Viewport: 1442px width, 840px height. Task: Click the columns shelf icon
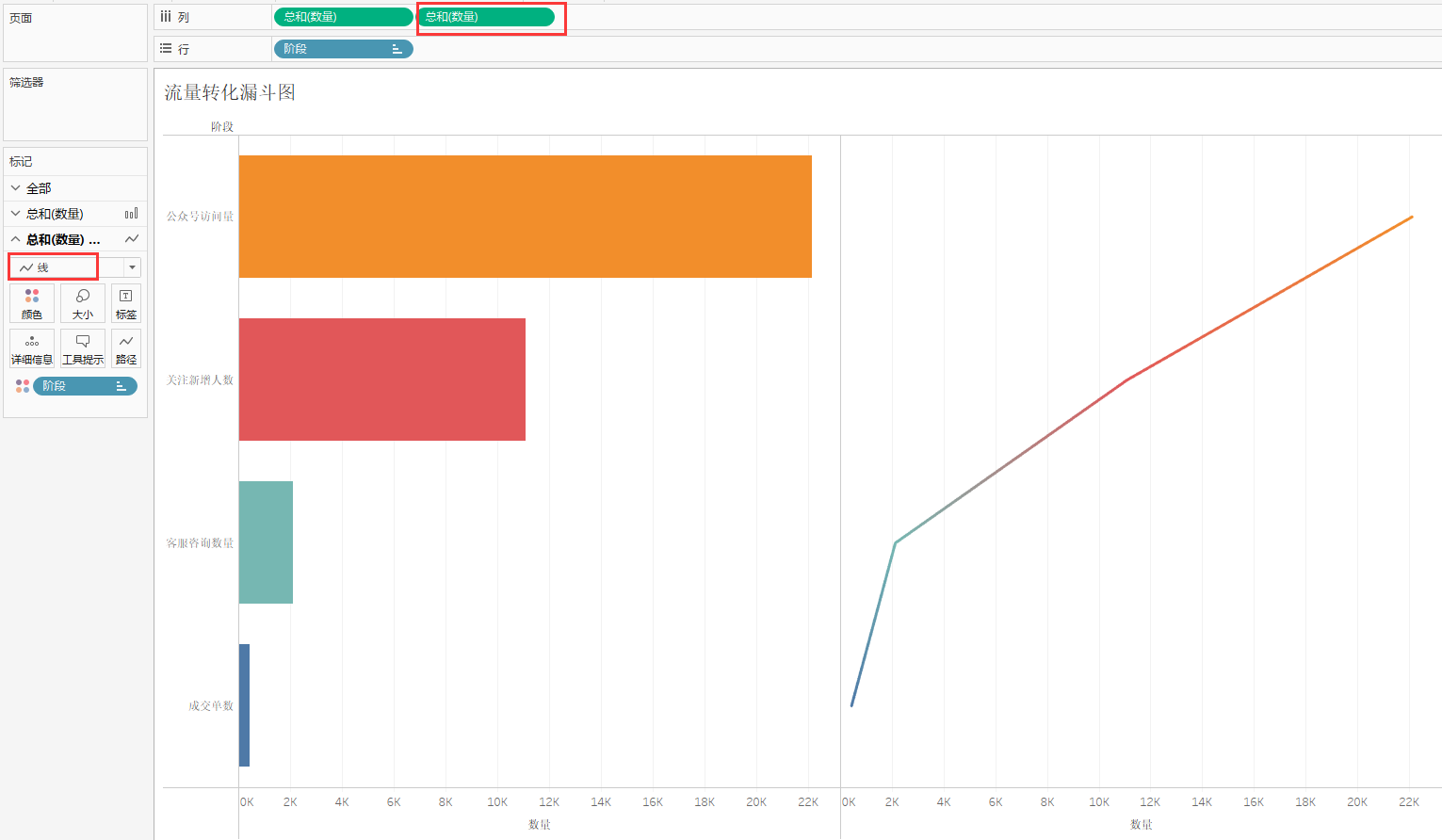pos(166,17)
